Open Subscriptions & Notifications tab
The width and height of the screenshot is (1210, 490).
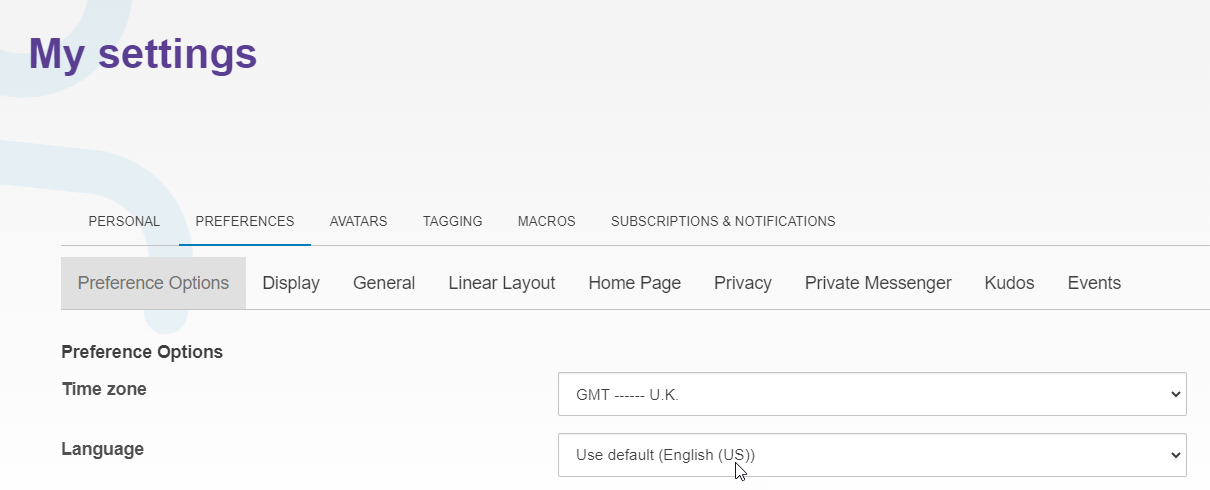coord(723,221)
